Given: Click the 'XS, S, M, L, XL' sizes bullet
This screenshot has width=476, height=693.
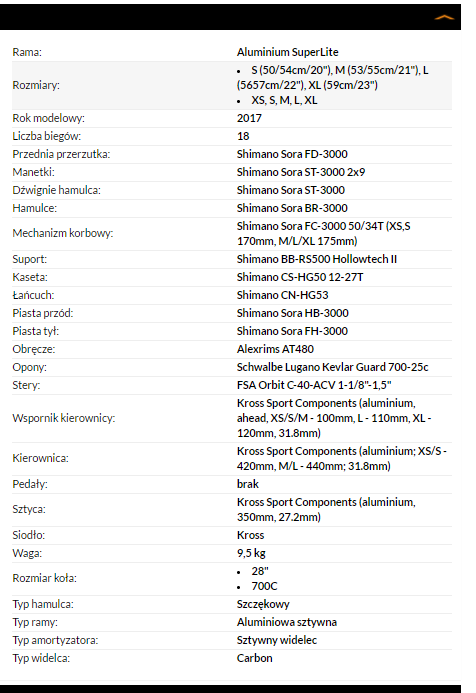Looking at the screenshot, I should pyautogui.click(x=284, y=100).
